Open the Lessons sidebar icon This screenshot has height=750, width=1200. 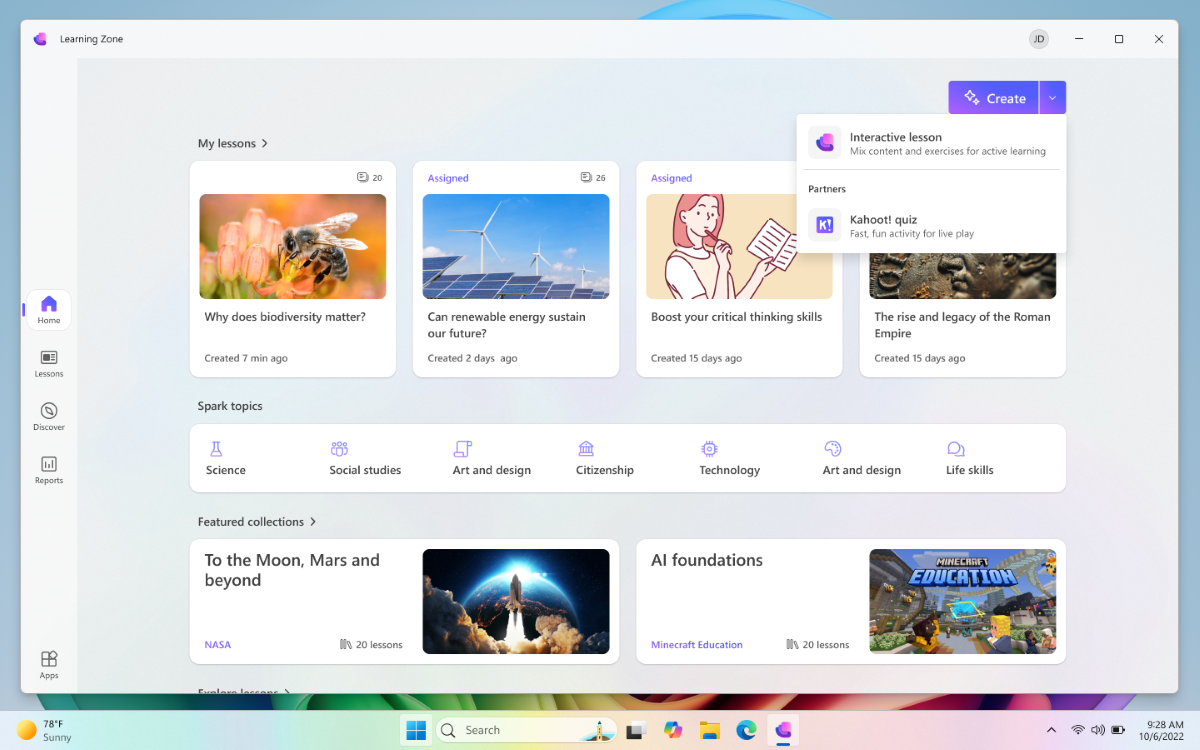click(49, 364)
